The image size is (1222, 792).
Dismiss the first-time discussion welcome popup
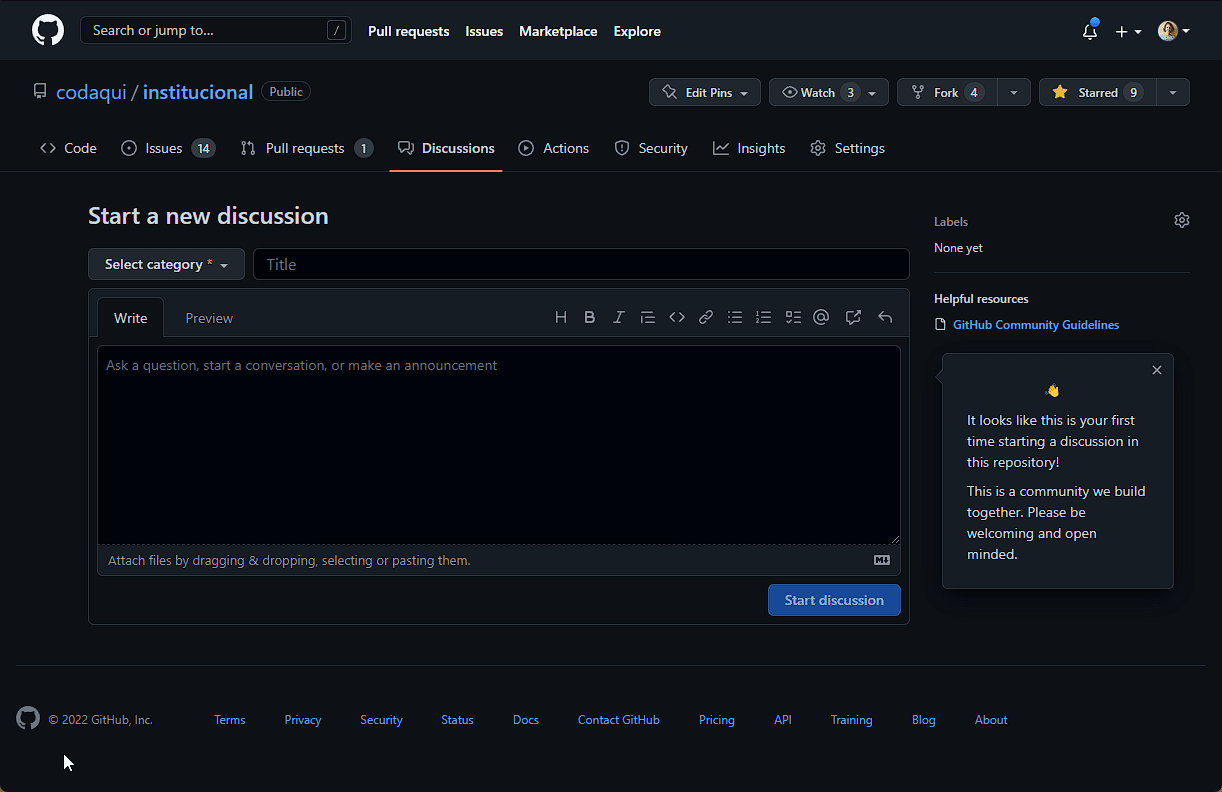tap(1157, 370)
